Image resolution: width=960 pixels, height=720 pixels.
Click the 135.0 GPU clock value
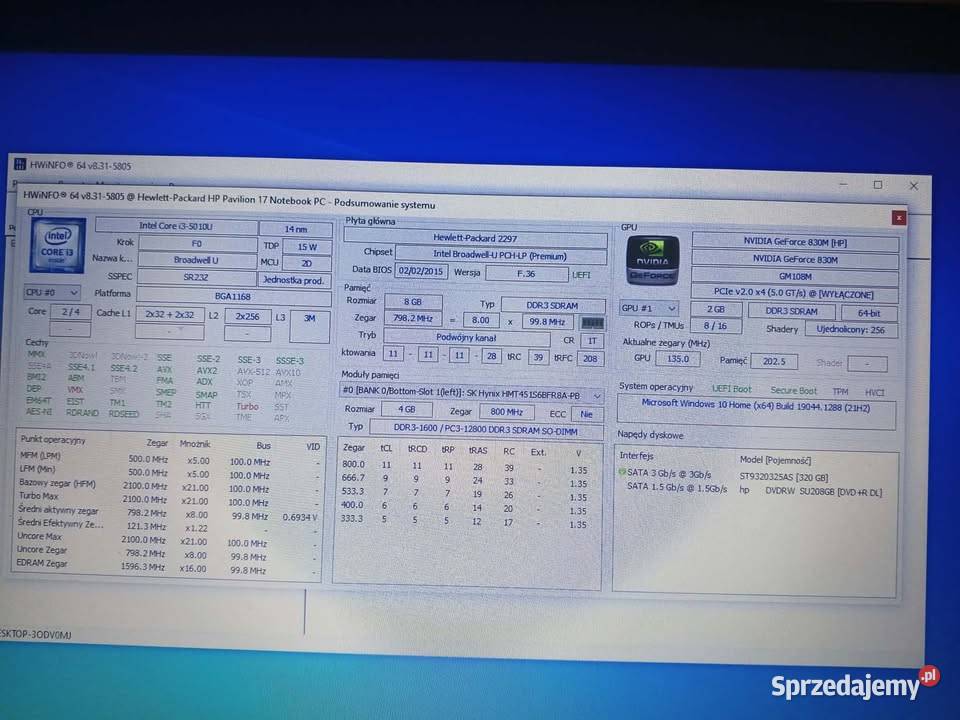pos(677,359)
